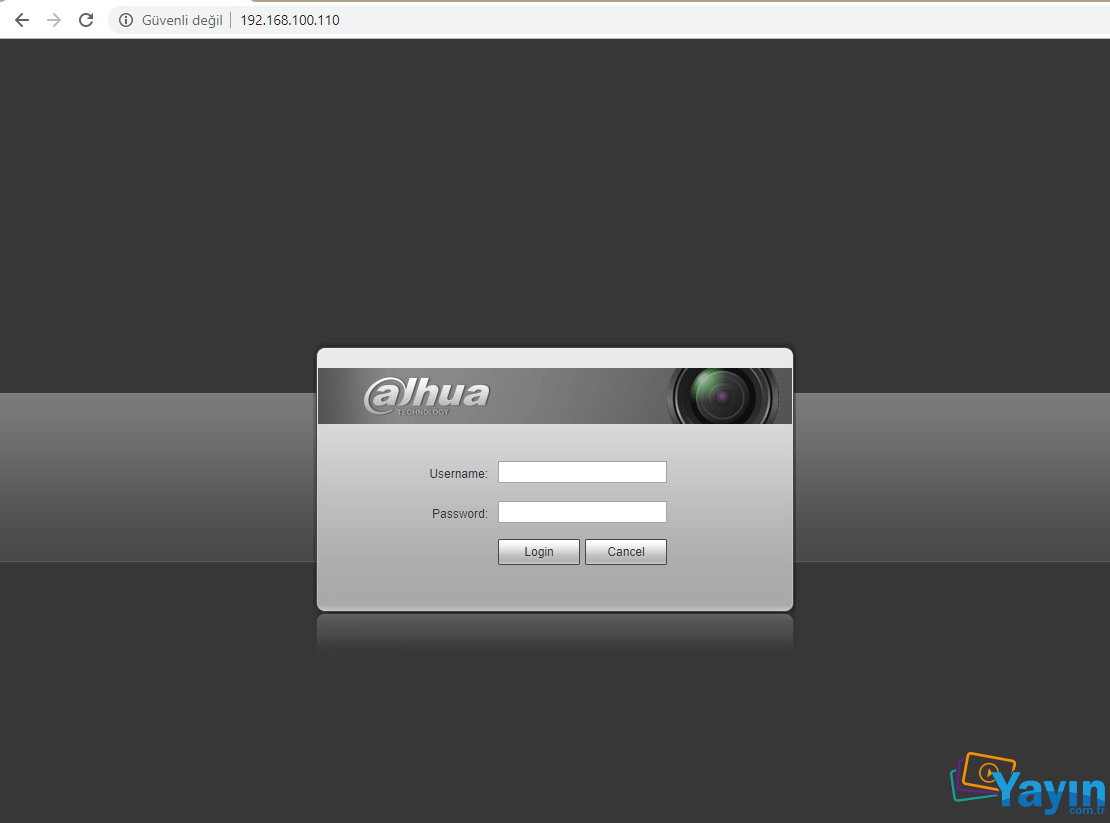This screenshot has width=1110, height=823.
Task: Click the 'Password:' label
Action: point(459,513)
